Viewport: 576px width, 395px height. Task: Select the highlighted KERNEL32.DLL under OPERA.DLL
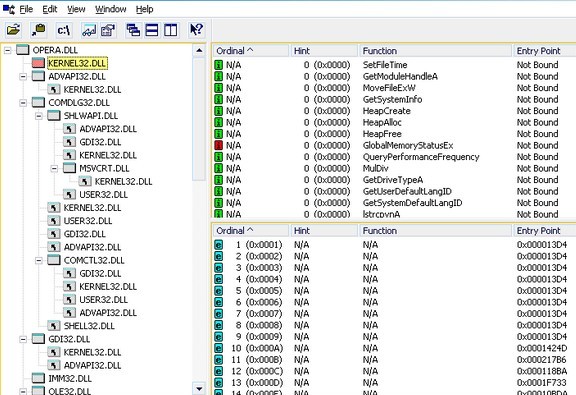78,63
